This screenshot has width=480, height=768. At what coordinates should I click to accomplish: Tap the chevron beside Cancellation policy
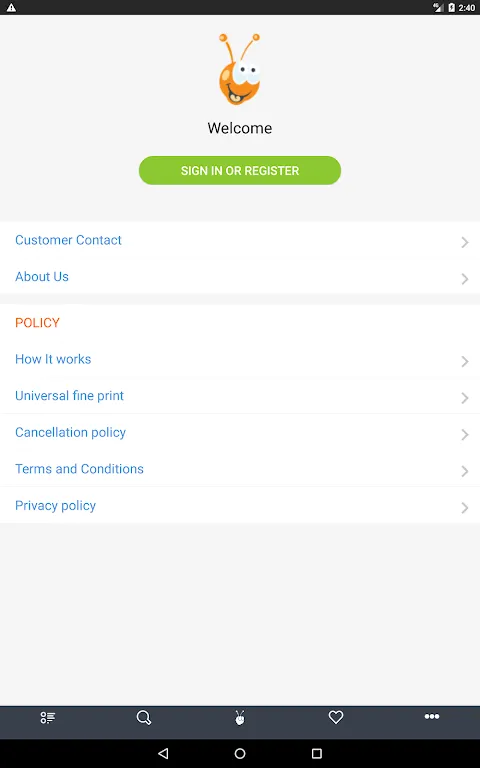point(464,434)
